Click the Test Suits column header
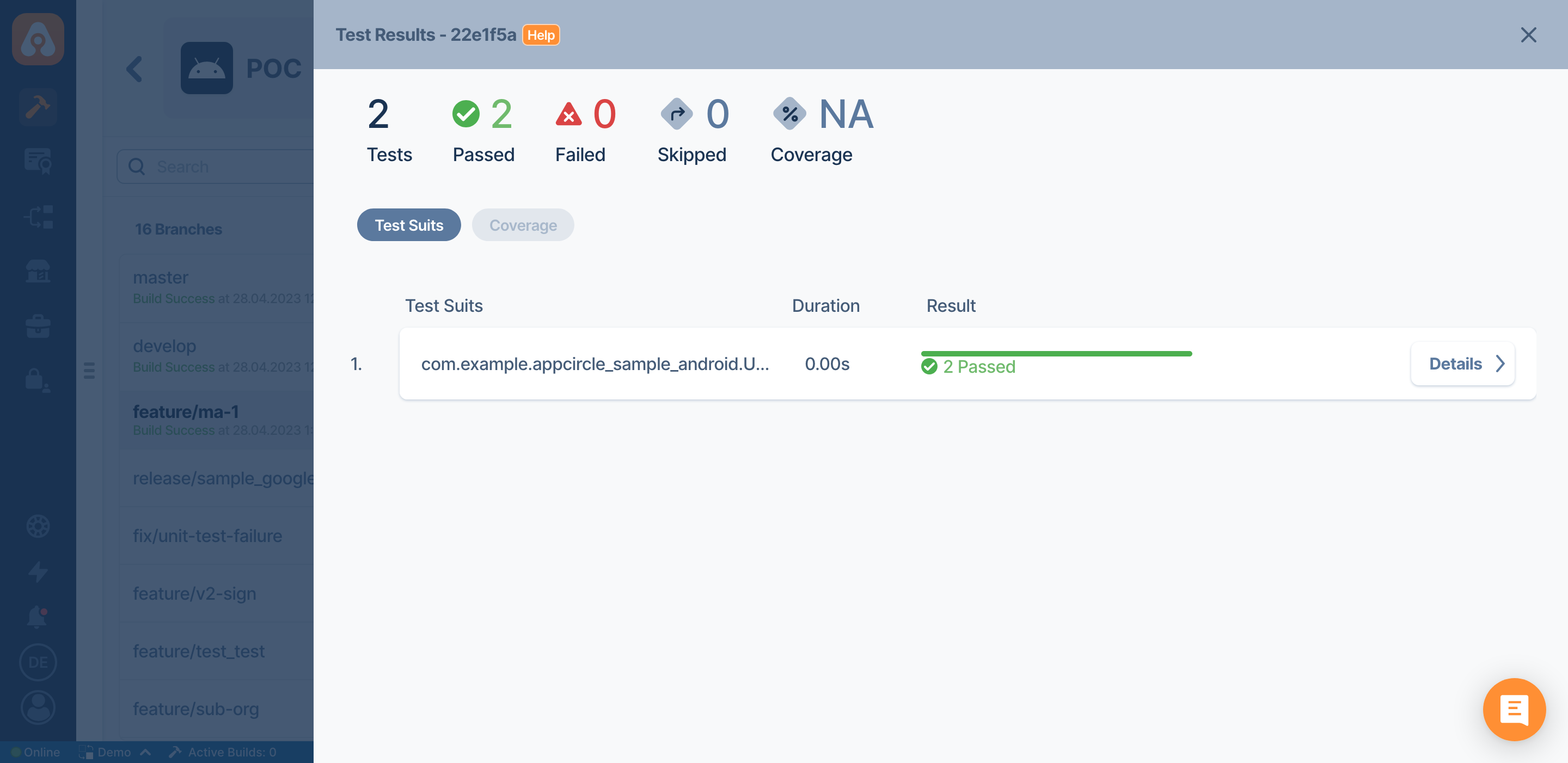Screen dimensions: 1568x763 pos(444,306)
